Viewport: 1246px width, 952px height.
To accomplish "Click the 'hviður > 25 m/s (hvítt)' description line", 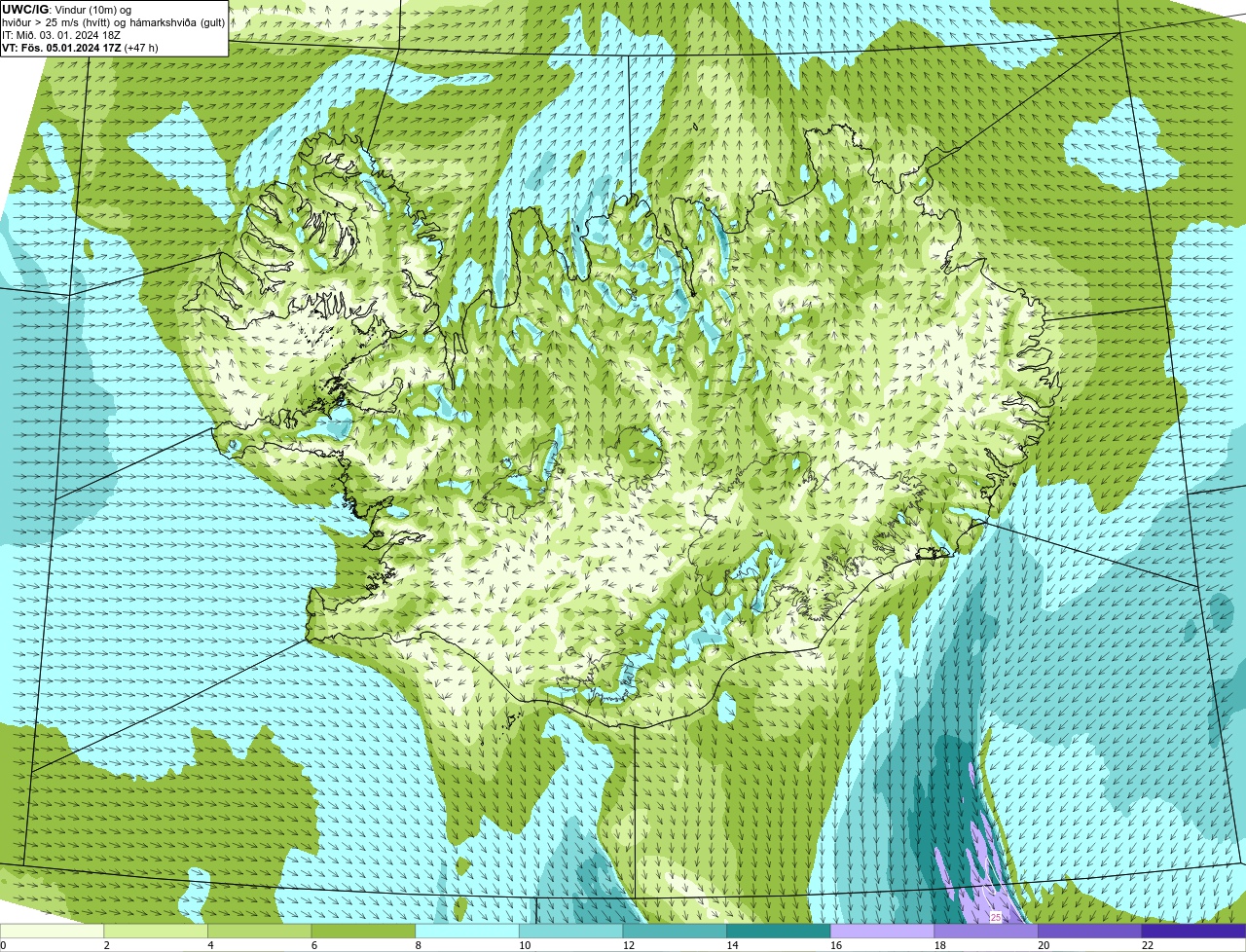I will (113, 22).
